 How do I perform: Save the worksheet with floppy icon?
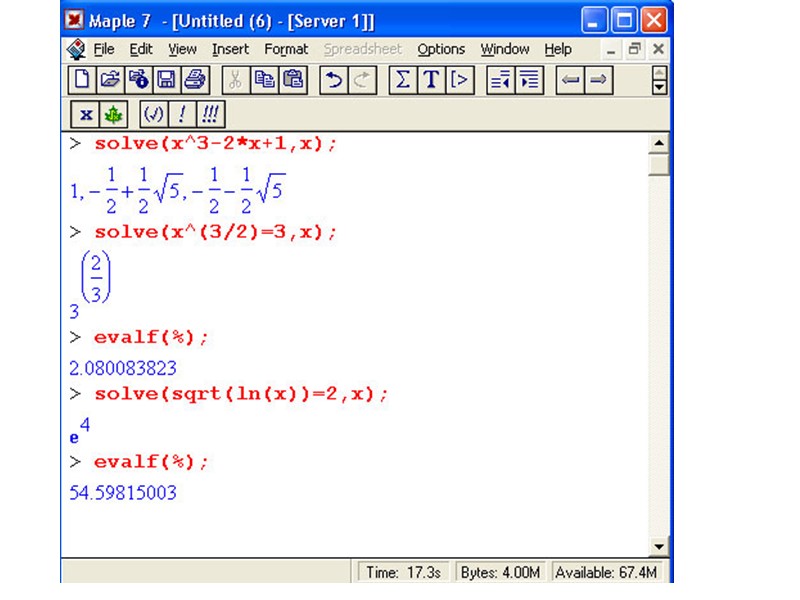(x=166, y=80)
